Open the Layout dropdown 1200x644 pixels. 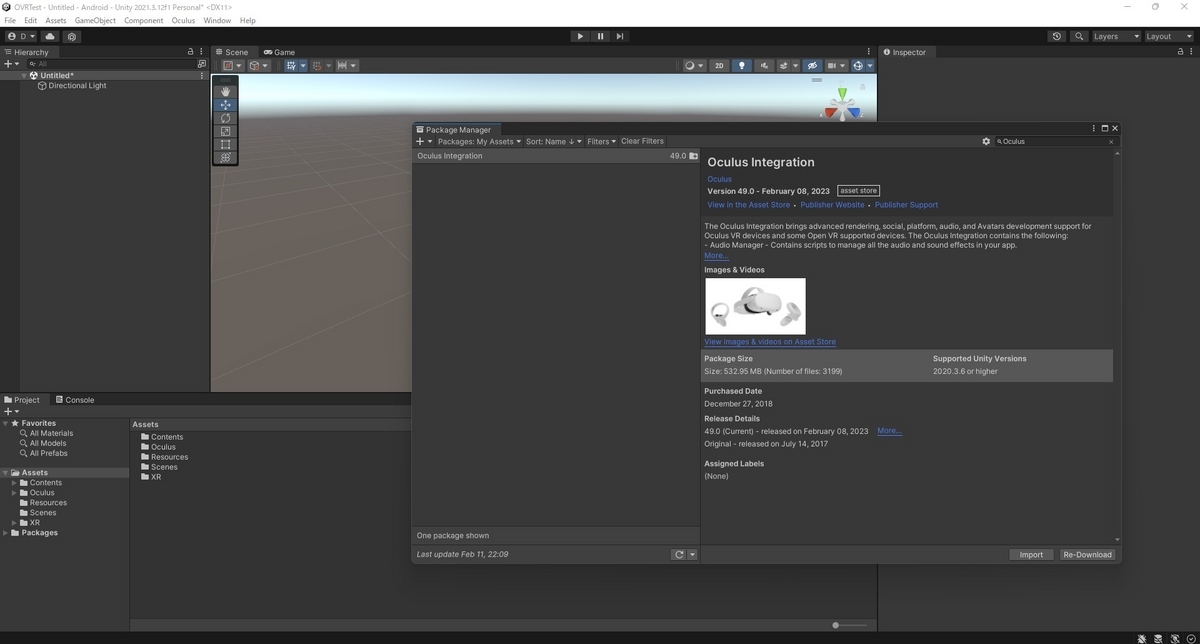point(1169,36)
